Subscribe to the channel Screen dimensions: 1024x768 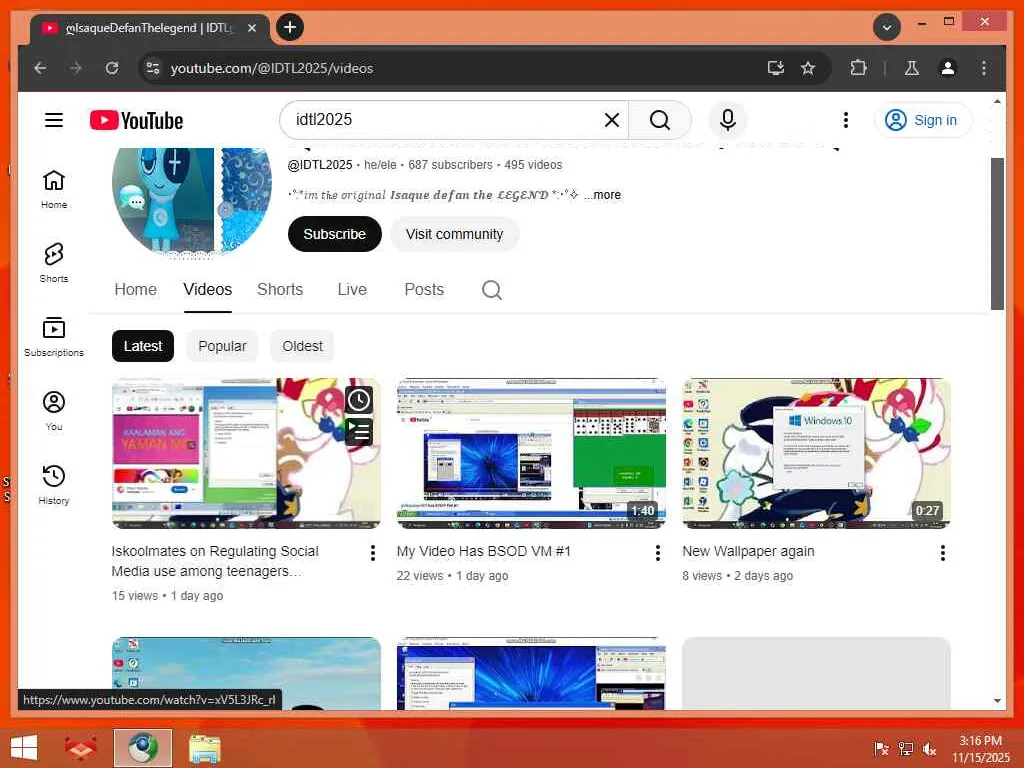[x=334, y=234]
